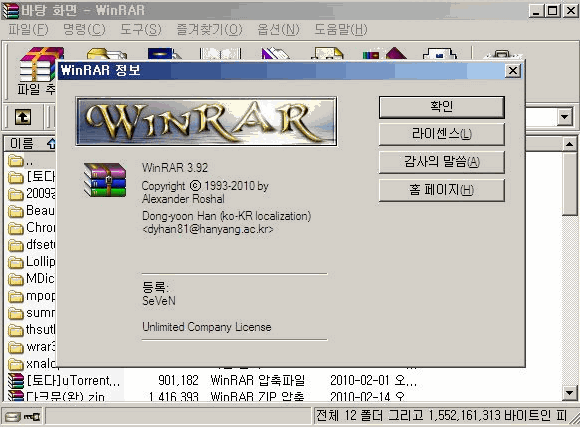Select the mpop folder icon
The height and width of the screenshot is (428, 580).
(x=16, y=296)
